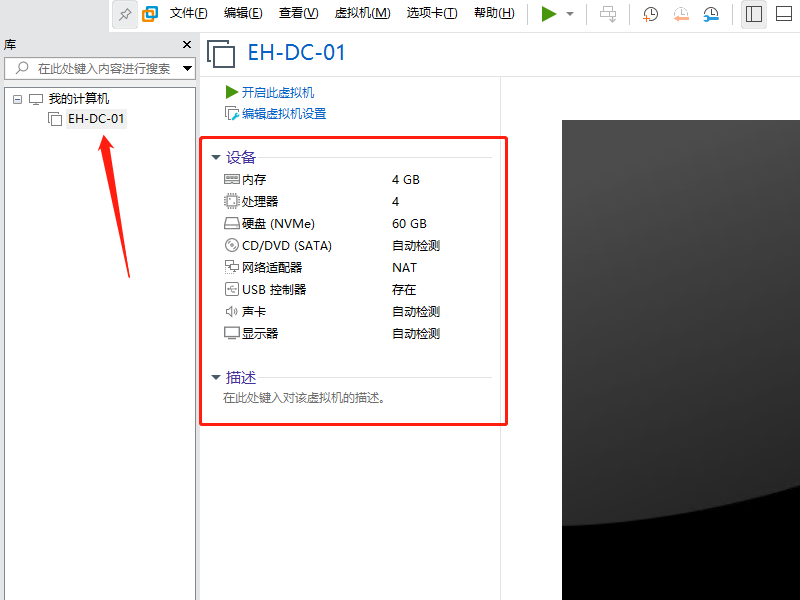Click the VMware Workstation logo icon
The width and height of the screenshot is (800, 600).
(x=151, y=14)
